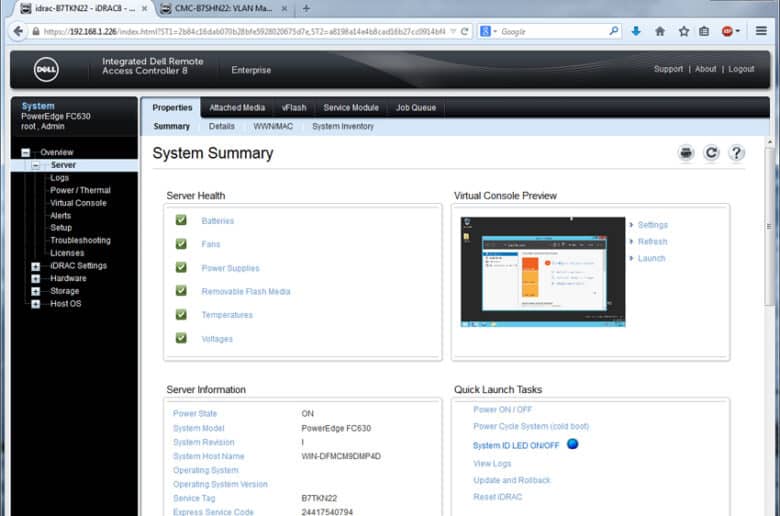
Task: Click the Batteries green health check icon
Action: point(181,220)
